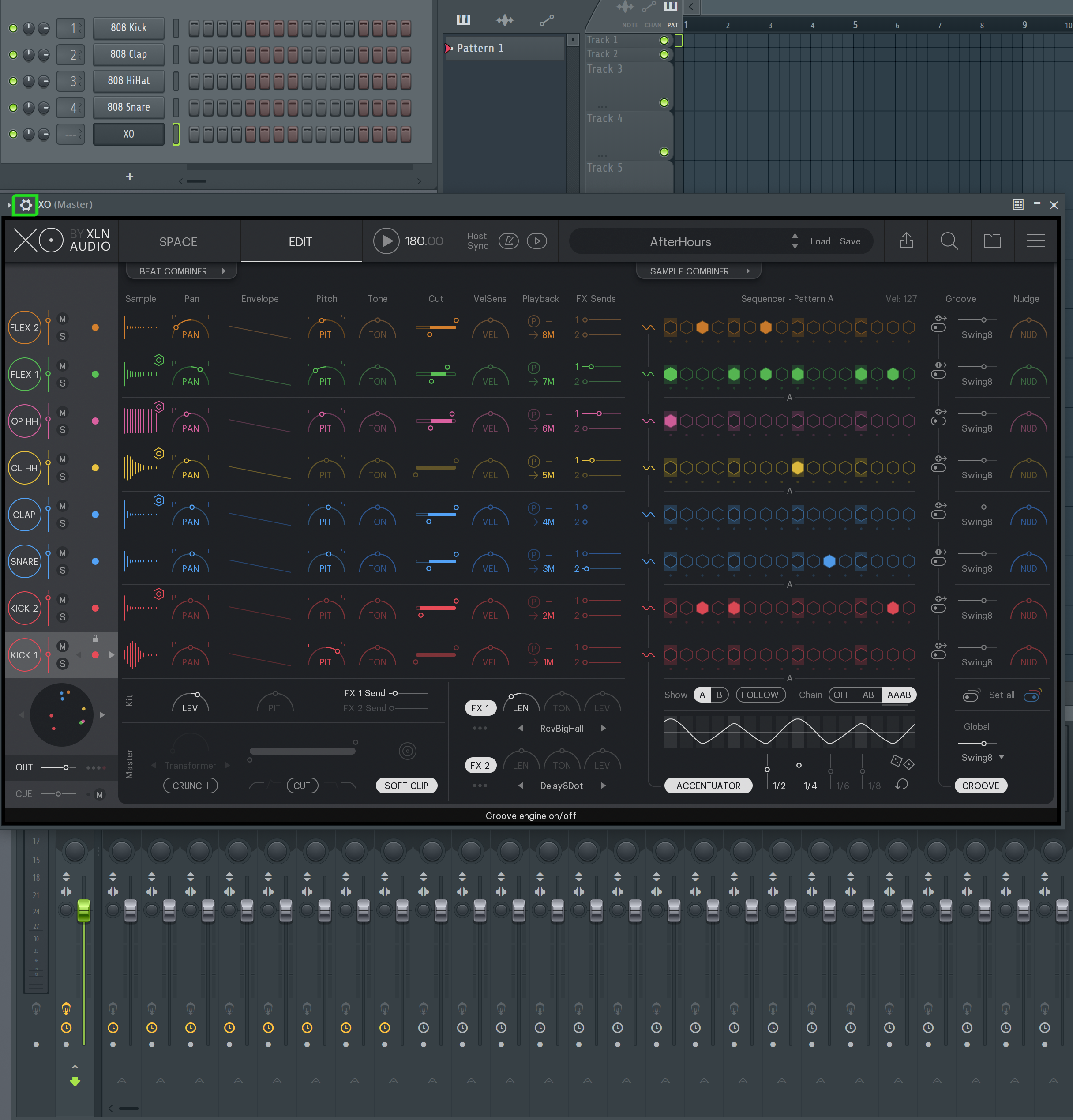This screenshot has height=1120, width=1073.
Task: Select previous FX 2 effect before Delay8Dot
Action: [x=521, y=785]
